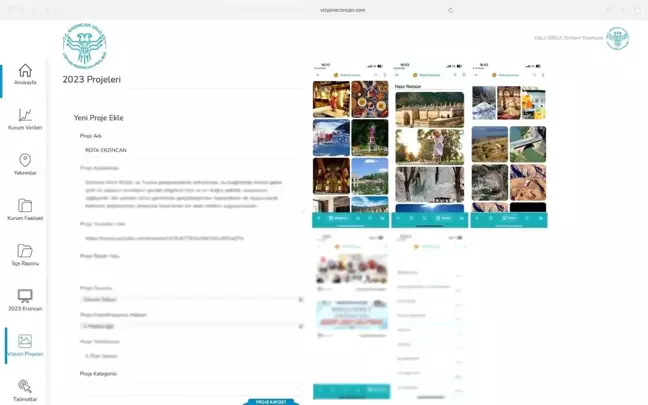Click the search icon in first phone header

click(x=376, y=75)
